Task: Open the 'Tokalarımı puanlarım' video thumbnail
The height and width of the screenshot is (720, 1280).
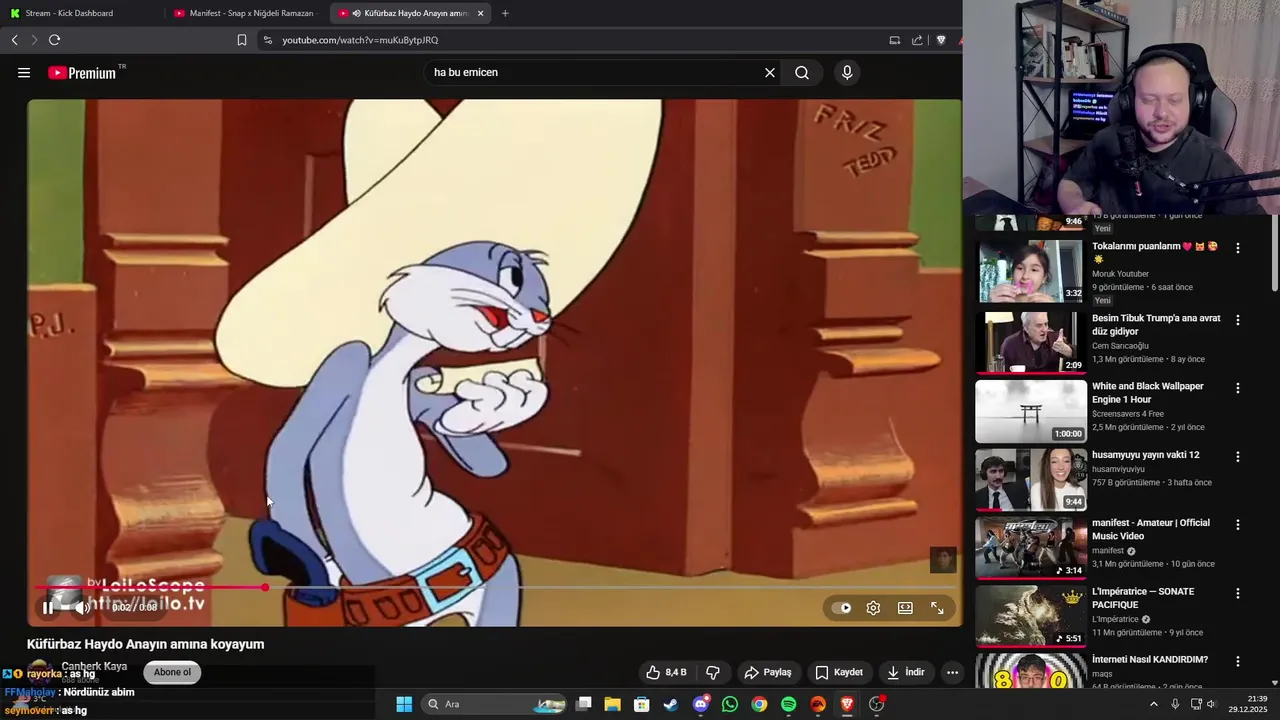Action: coord(1031,272)
